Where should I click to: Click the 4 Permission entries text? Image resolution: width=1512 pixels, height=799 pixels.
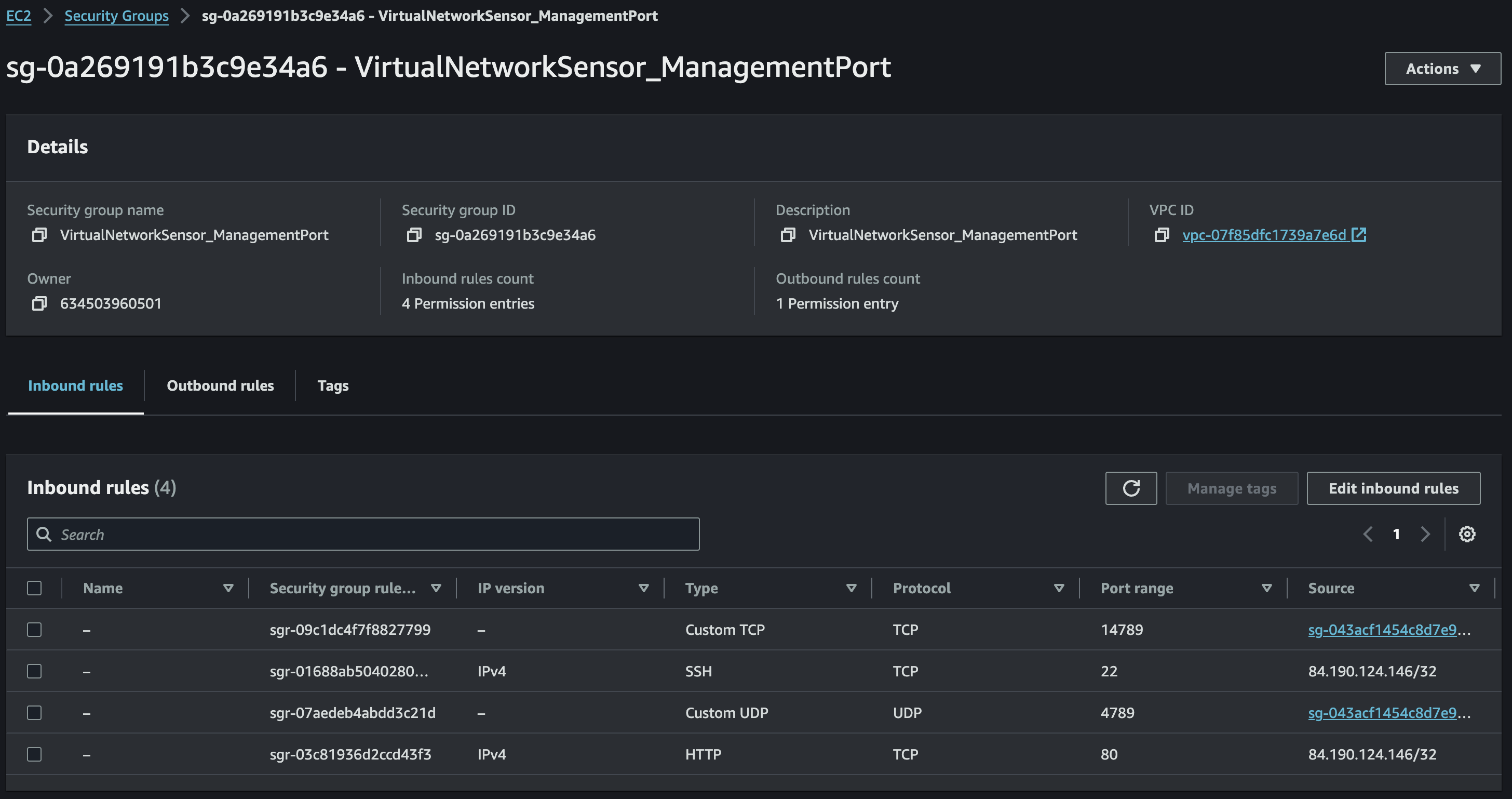click(x=468, y=303)
